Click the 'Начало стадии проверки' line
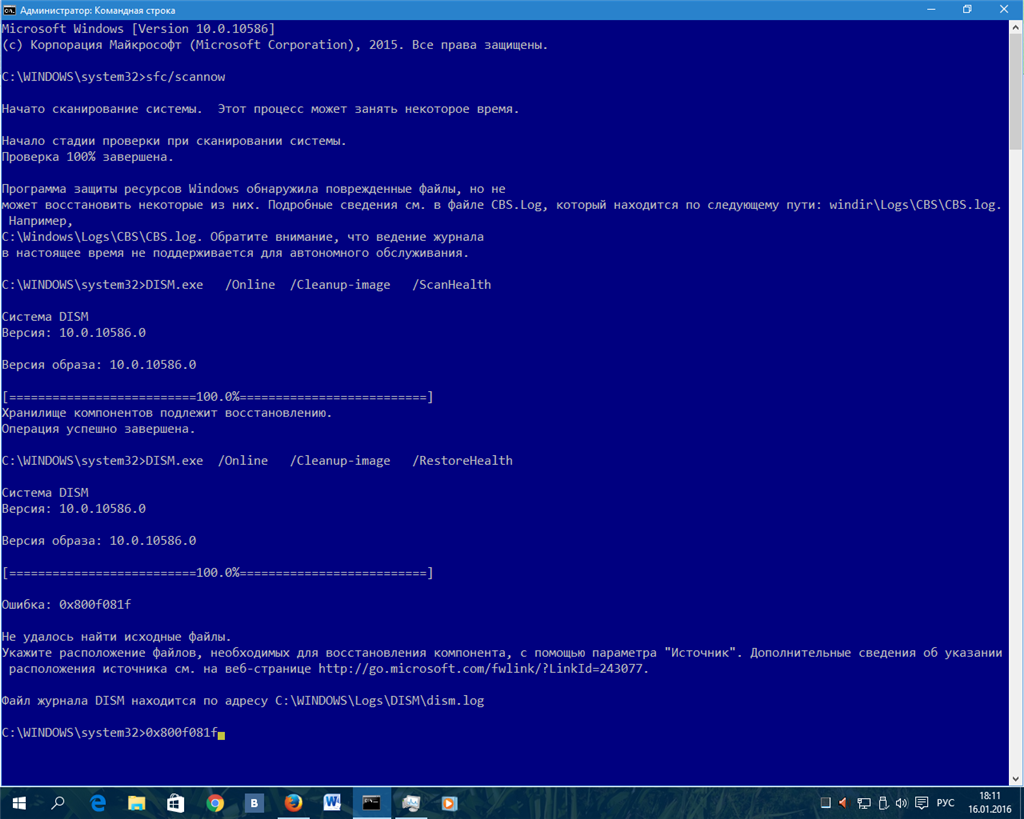Viewport: 1024px width, 819px height. tap(174, 141)
